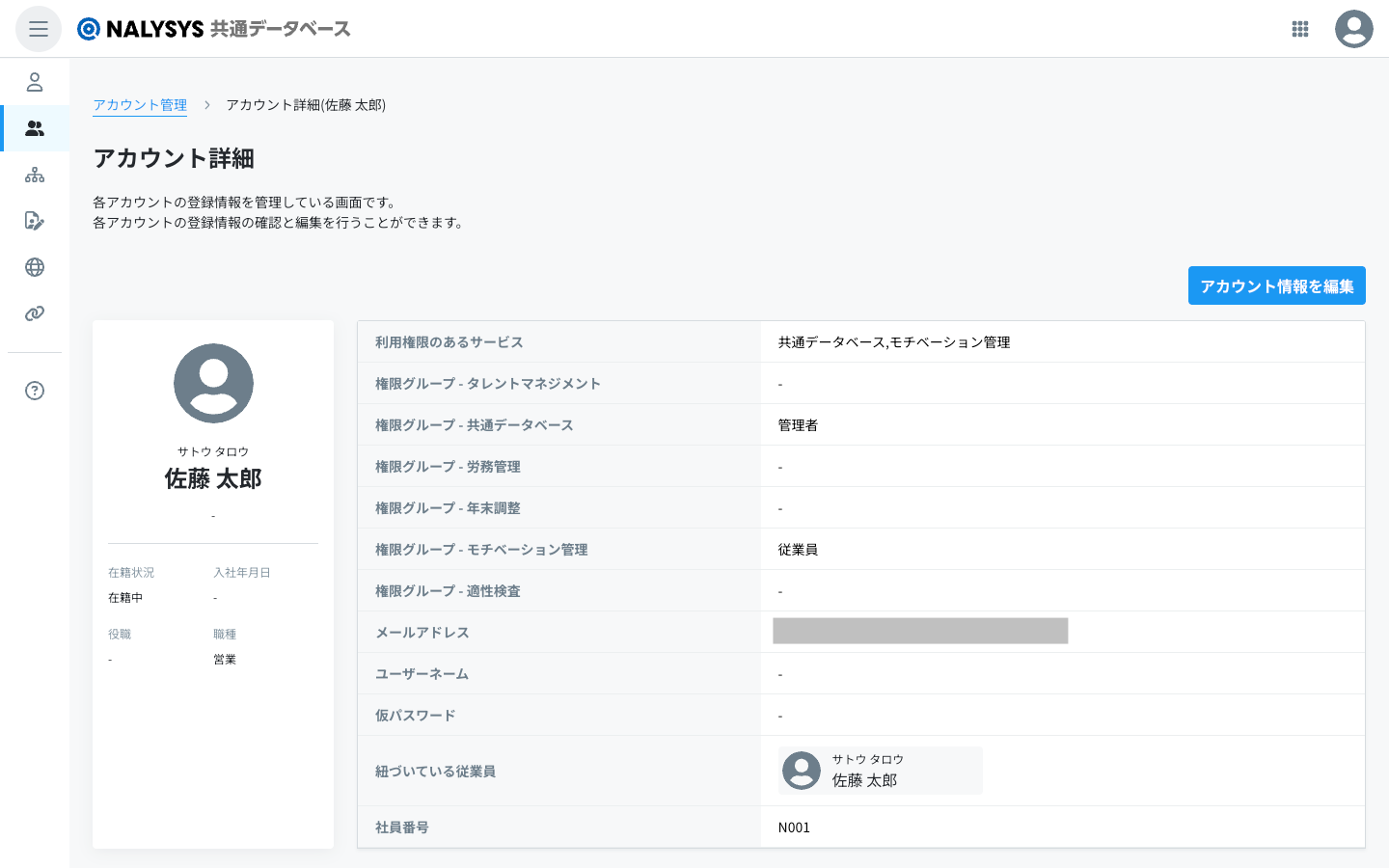Screen dimensions: 1389x868
Task: Open the globe sidebar icon
Action: click(35, 267)
